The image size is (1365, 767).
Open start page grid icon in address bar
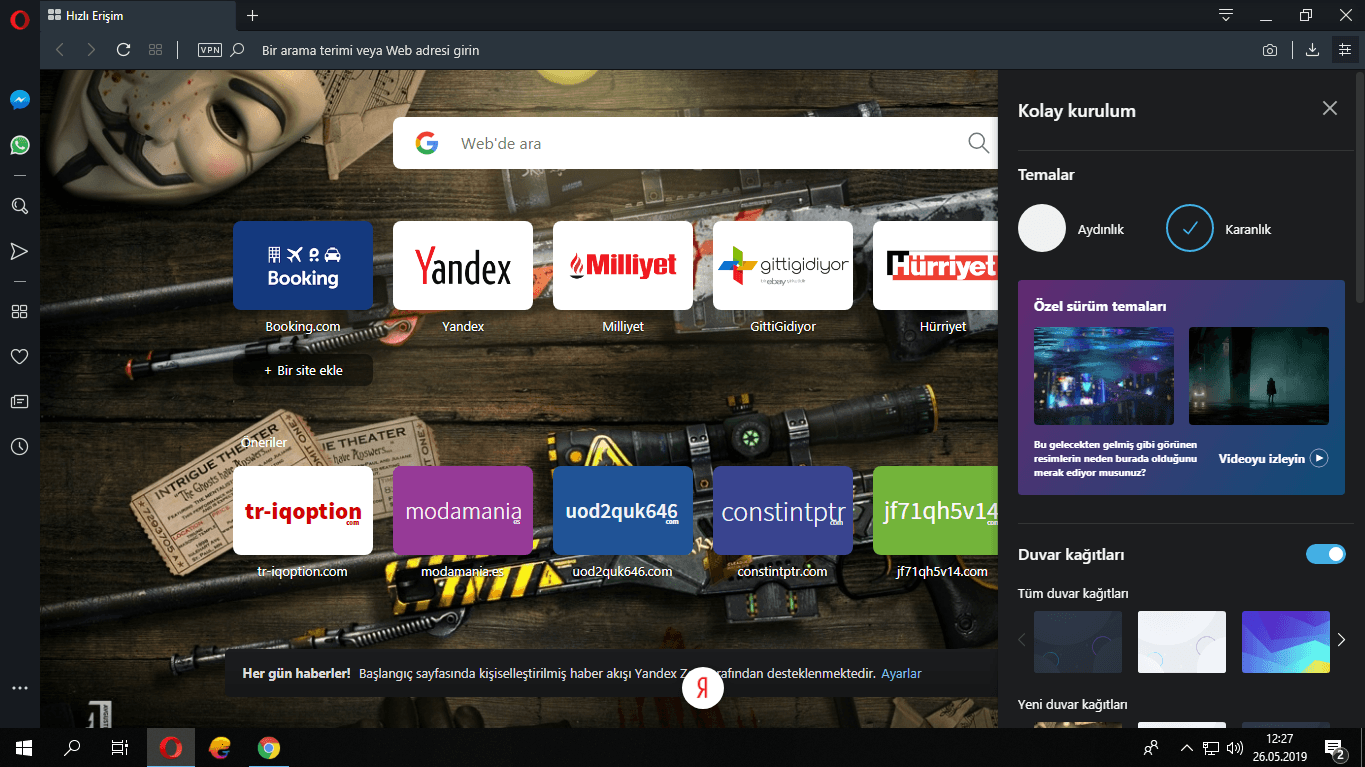tap(155, 49)
